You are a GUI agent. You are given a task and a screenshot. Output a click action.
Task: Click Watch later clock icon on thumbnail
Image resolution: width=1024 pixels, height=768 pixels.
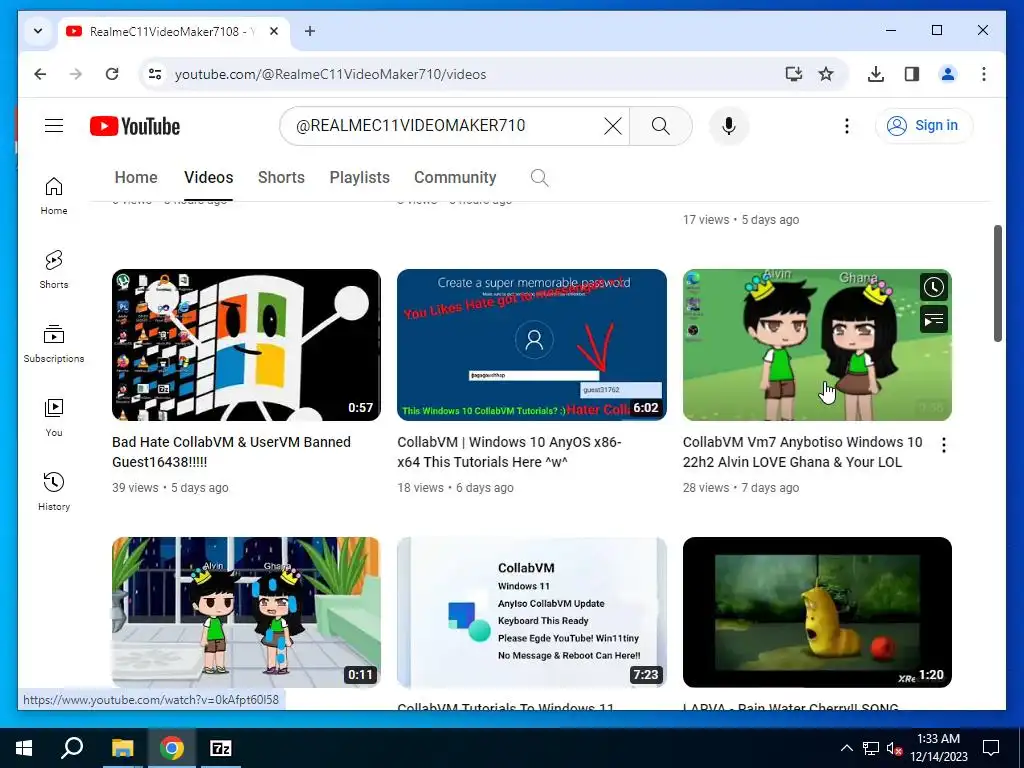[934, 287]
